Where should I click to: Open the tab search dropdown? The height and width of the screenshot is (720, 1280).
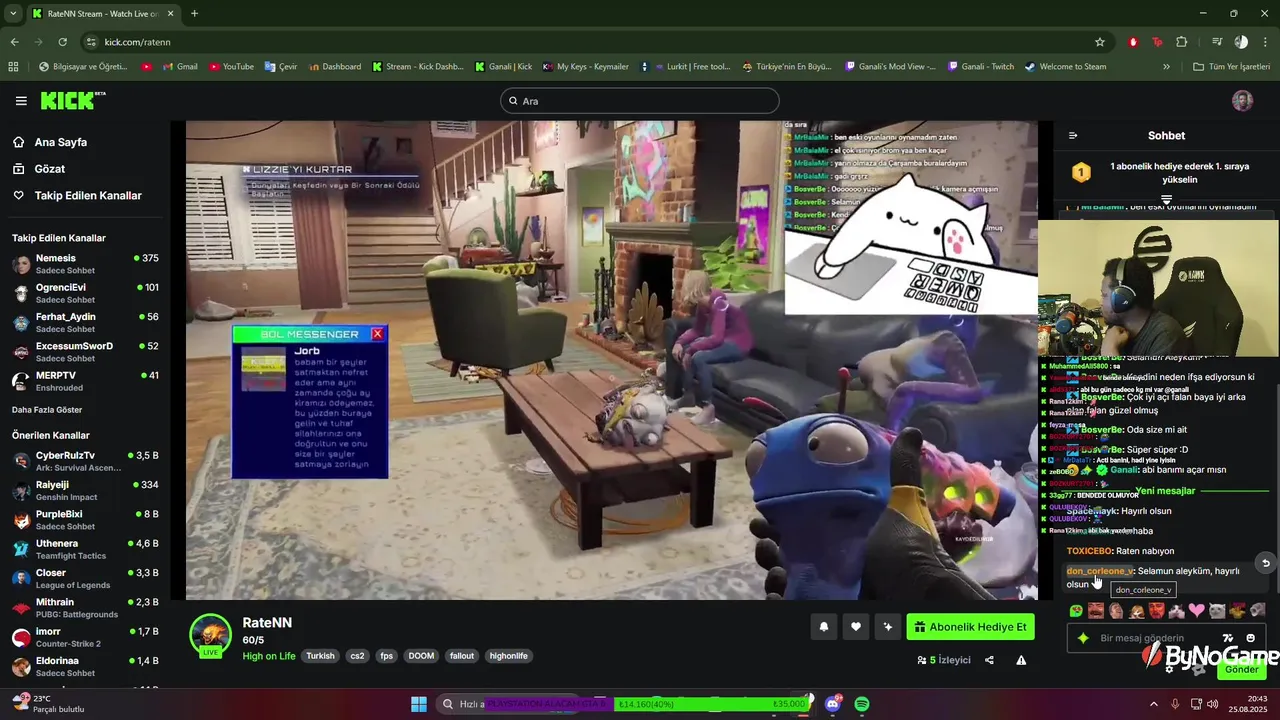click(13, 13)
